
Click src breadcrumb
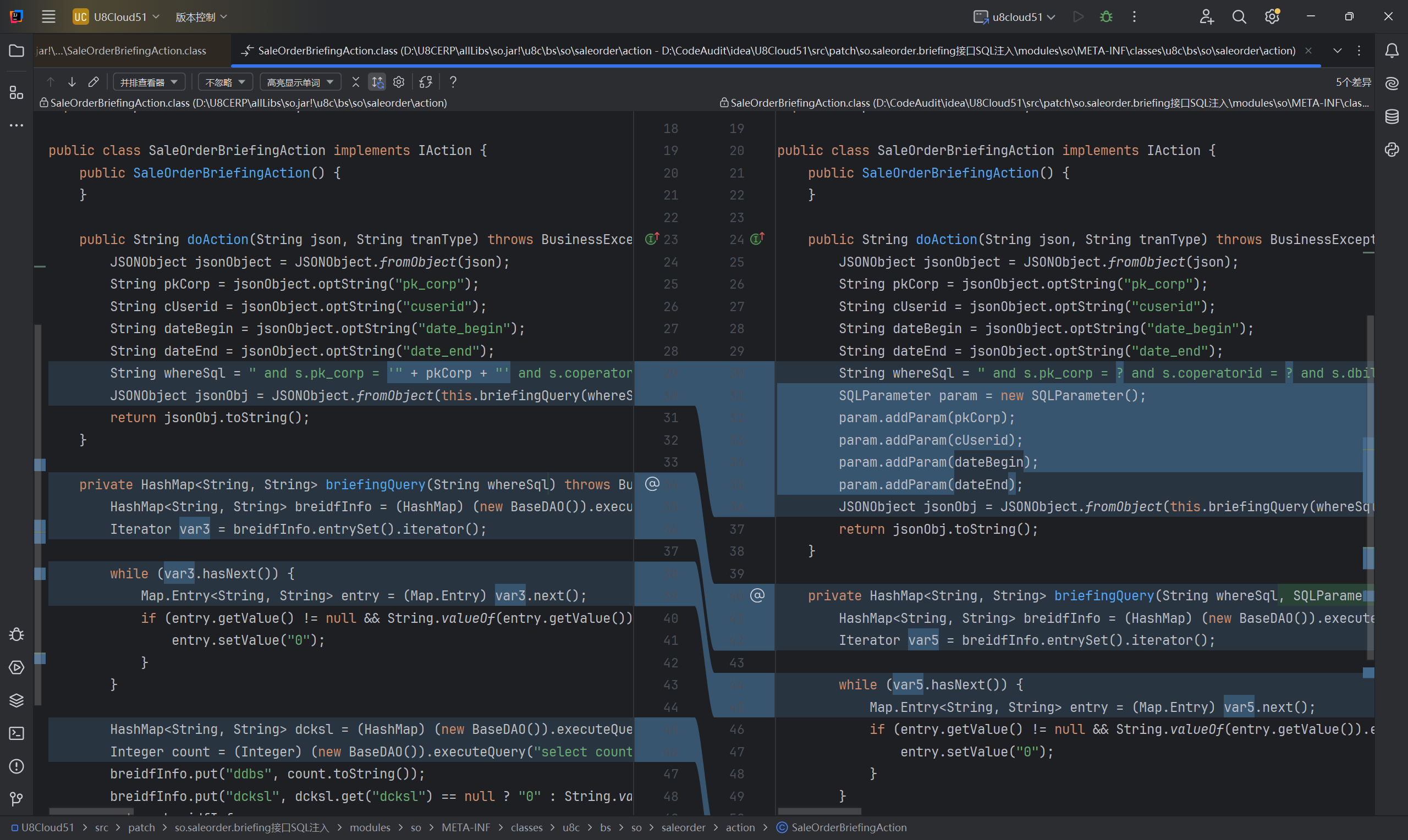coord(101,827)
